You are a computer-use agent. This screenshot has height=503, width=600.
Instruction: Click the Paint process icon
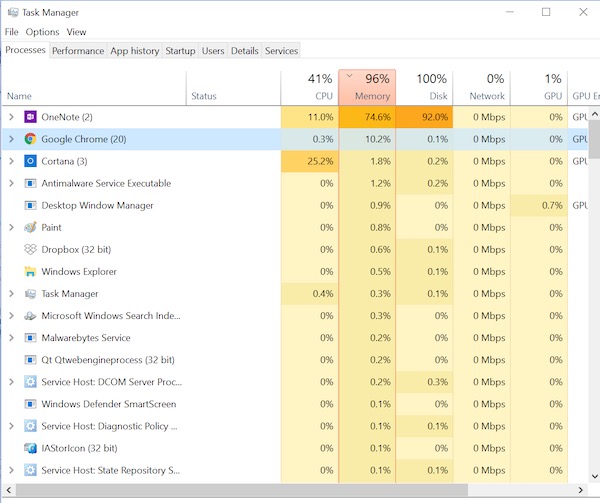[30, 227]
